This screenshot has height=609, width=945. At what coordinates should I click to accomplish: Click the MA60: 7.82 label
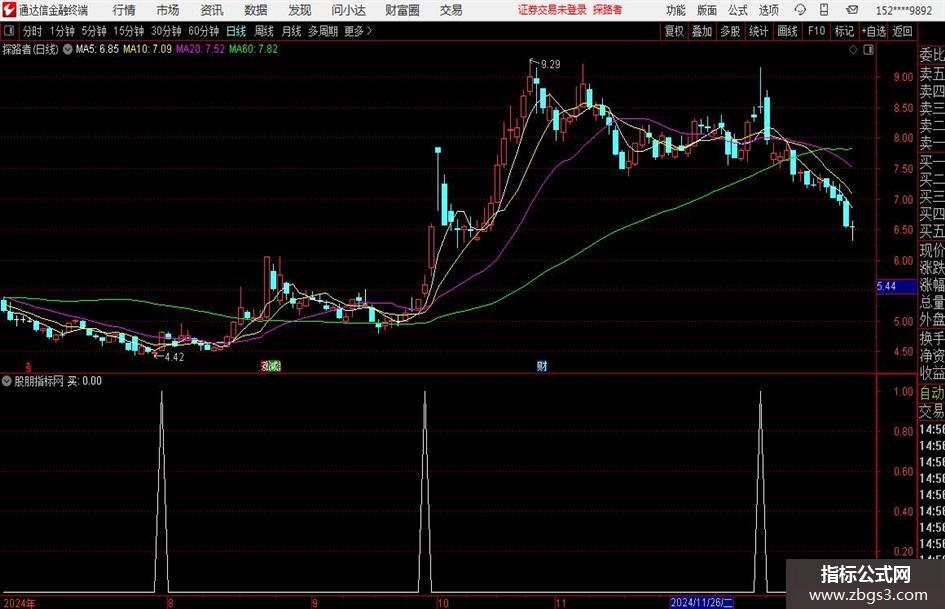pyautogui.click(x=253, y=49)
